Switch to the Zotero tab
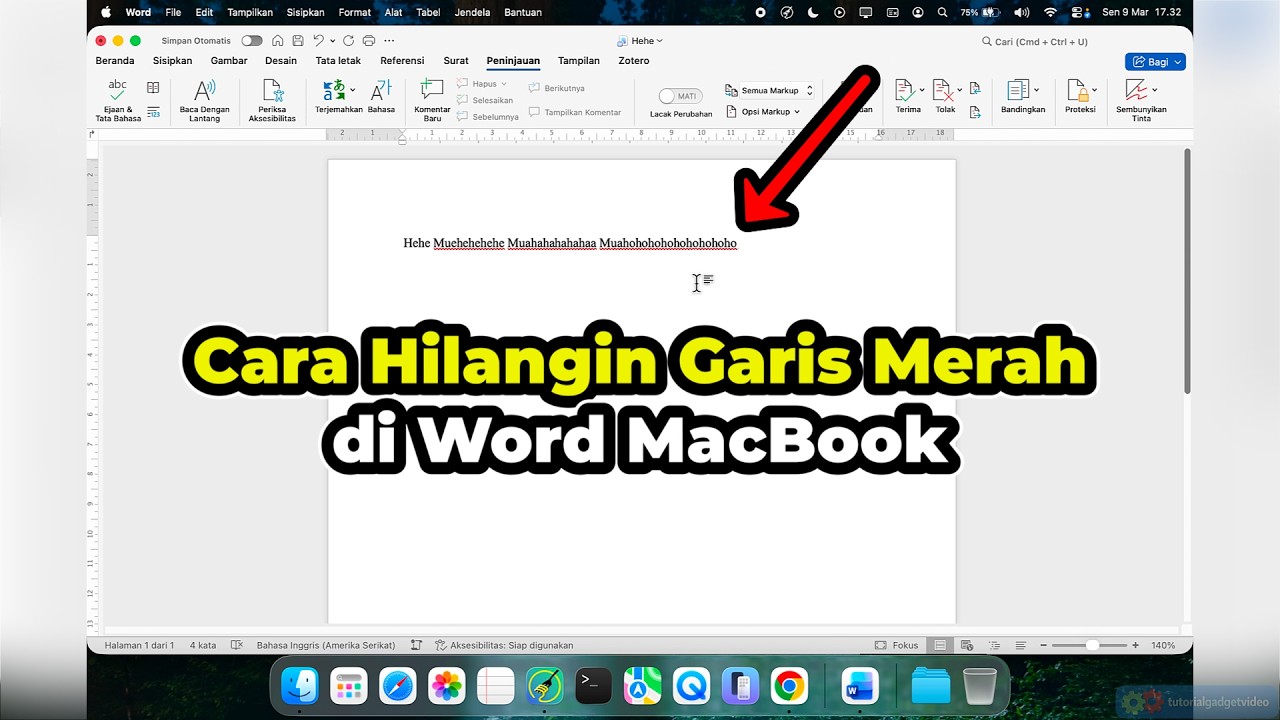This screenshot has width=1280, height=720. click(634, 61)
